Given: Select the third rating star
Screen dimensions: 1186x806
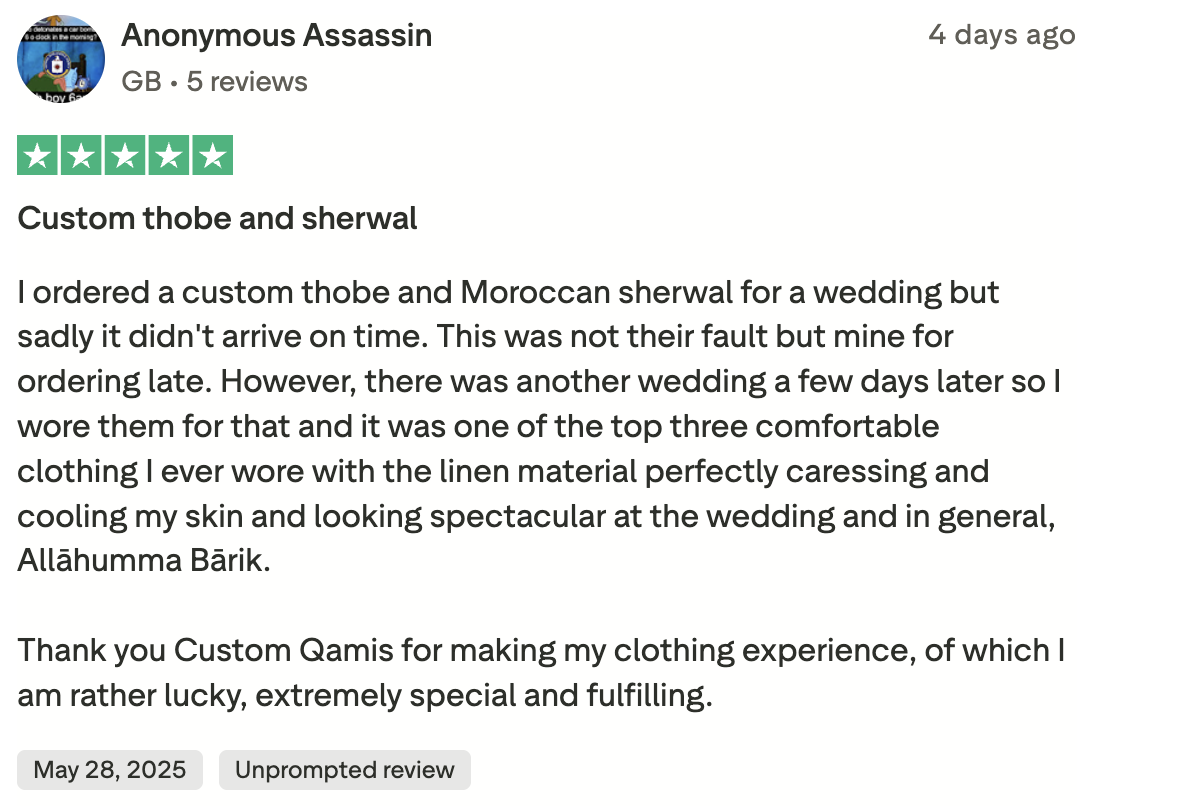Looking at the screenshot, I should tap(125, 156).
